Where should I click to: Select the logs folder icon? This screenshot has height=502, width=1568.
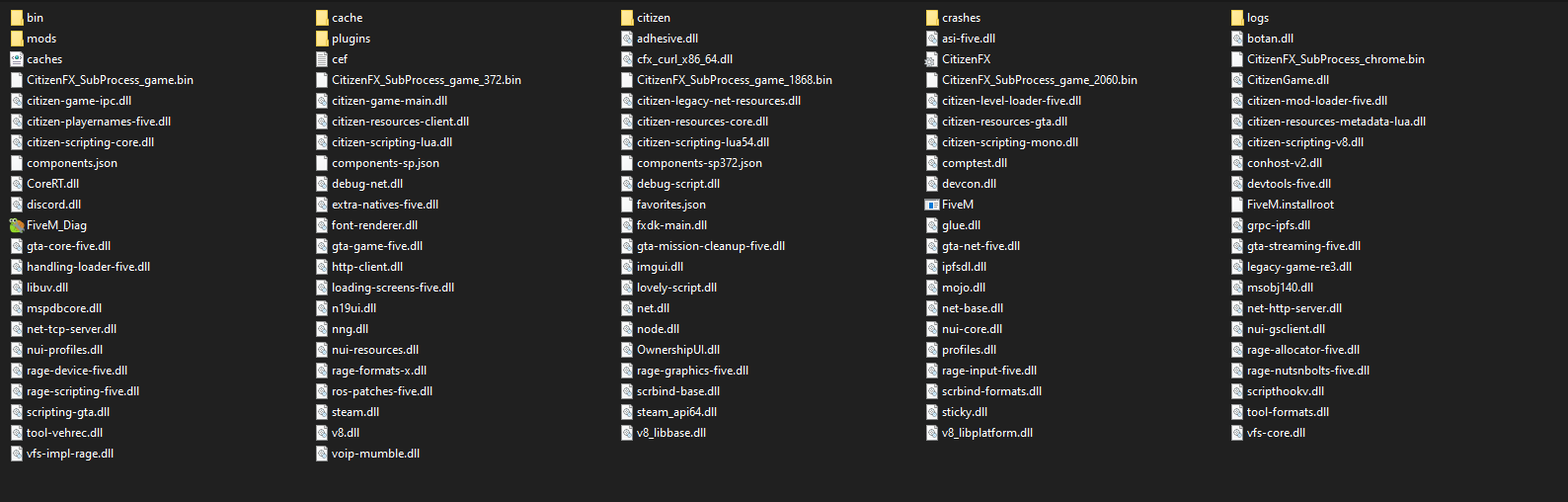coord(1237,18)
